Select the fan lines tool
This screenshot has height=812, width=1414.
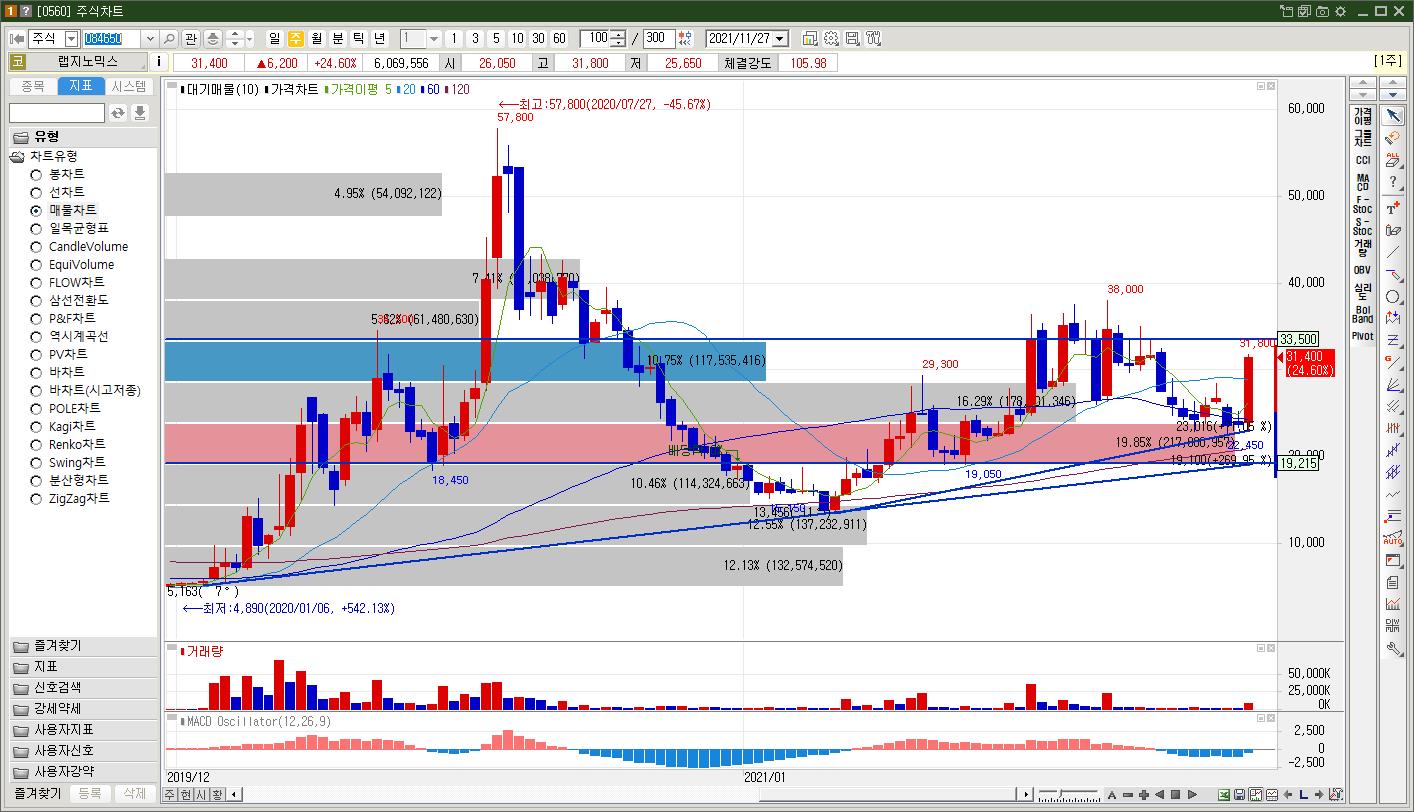click(1393, 384)
